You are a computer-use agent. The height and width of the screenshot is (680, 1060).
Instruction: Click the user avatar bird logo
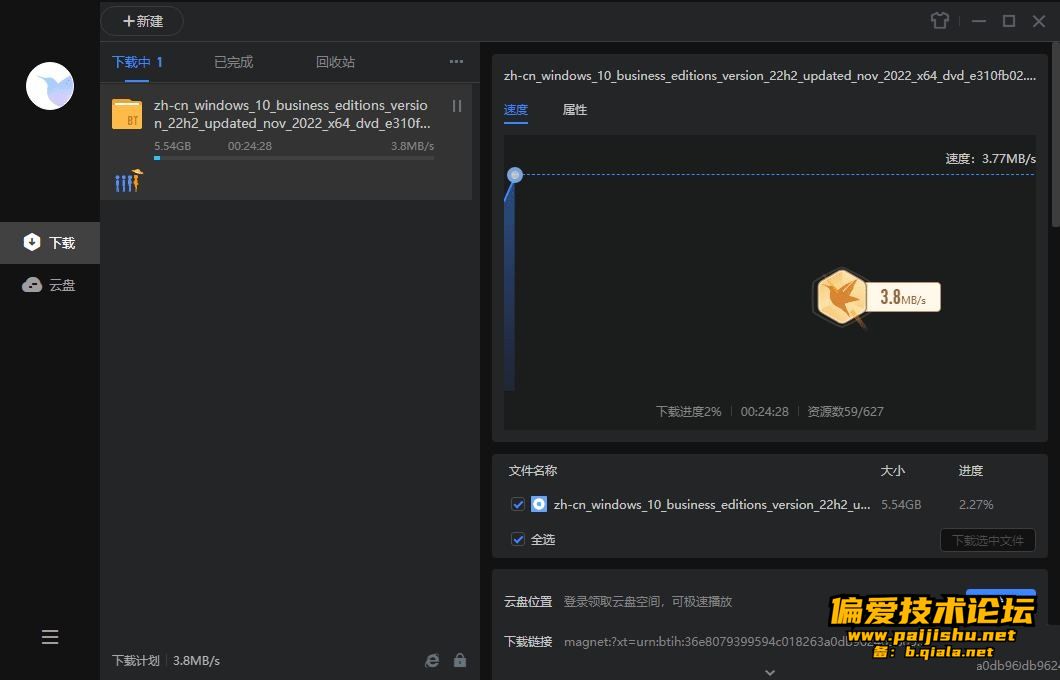pos(49,86)
